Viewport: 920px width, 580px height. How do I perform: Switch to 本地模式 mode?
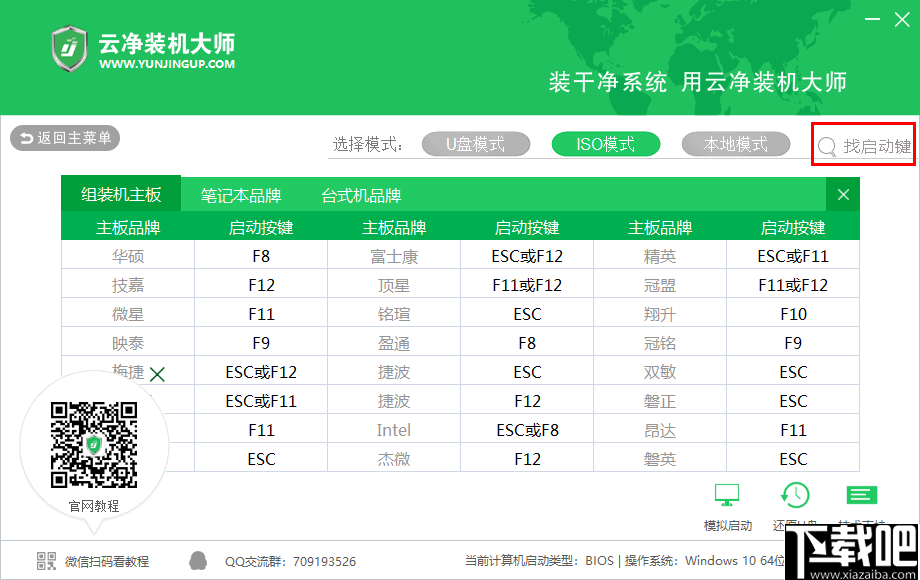tap(735, 144)
